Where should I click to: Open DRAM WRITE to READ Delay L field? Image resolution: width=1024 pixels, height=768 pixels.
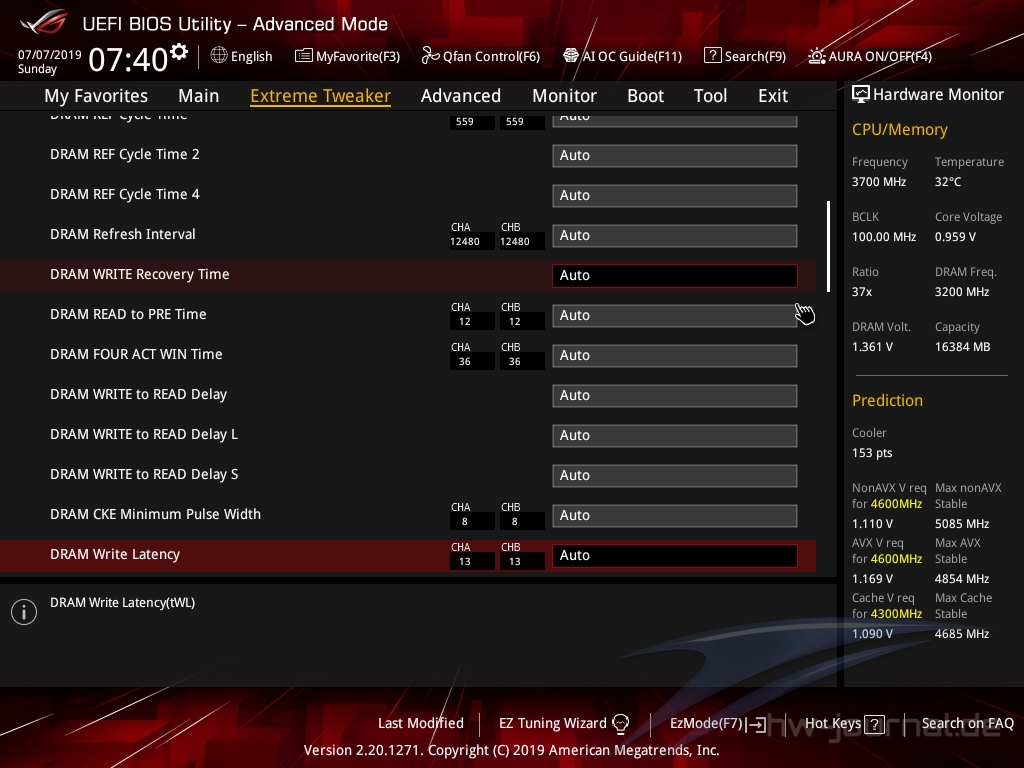click(675, 436)
